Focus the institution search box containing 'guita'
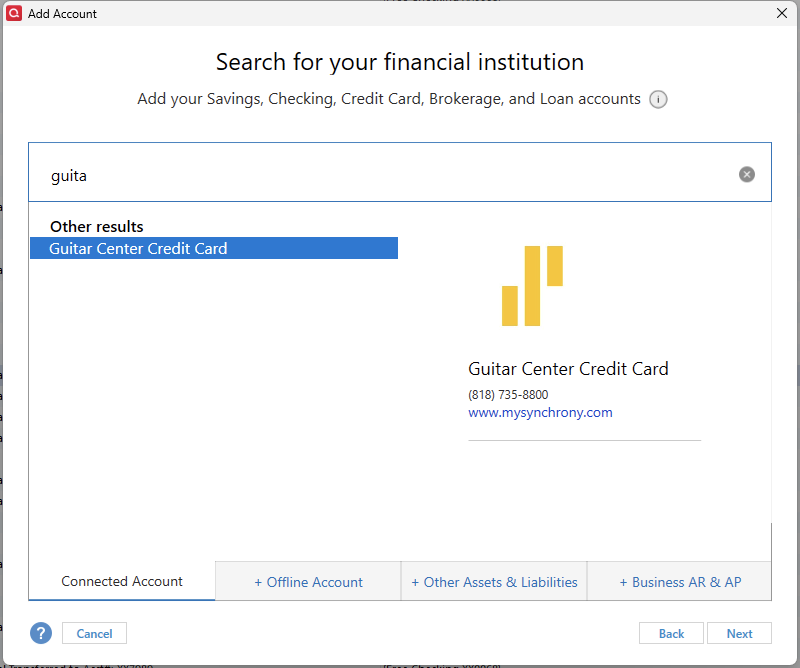The width and height of the screenshot is (800, 668). (399, 172)
